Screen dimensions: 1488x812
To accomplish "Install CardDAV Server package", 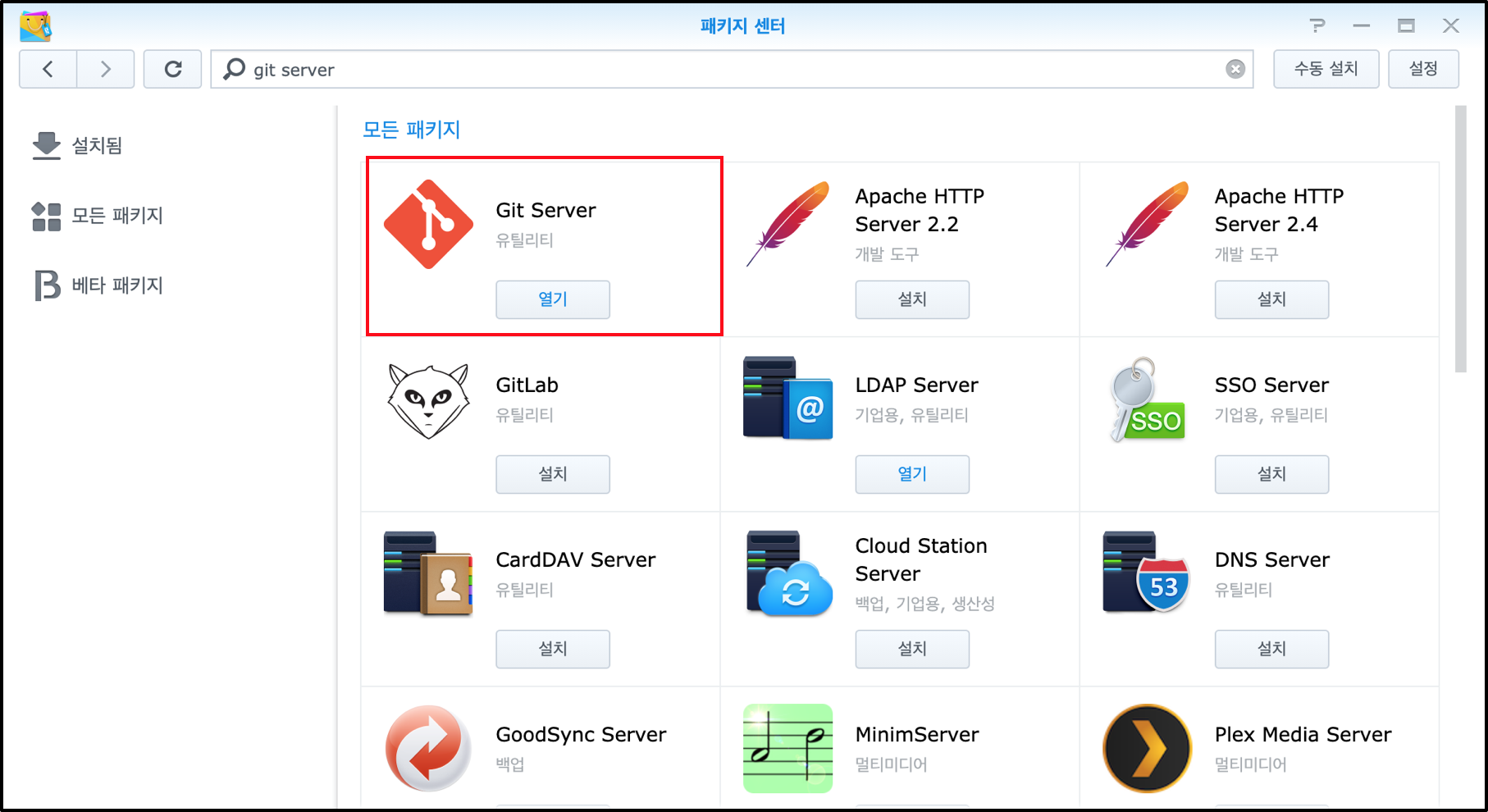I will pyautogui.click(x=553, y=649).
